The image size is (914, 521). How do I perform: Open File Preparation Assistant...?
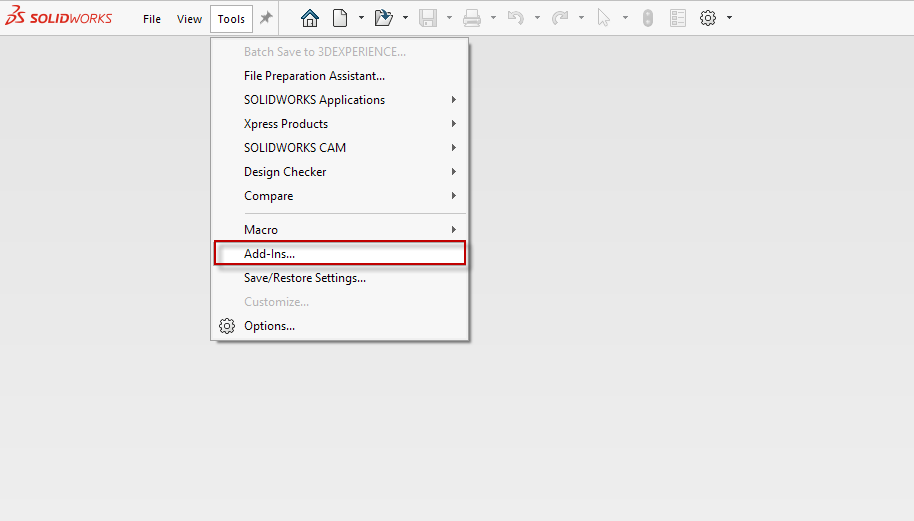(314, 76)
